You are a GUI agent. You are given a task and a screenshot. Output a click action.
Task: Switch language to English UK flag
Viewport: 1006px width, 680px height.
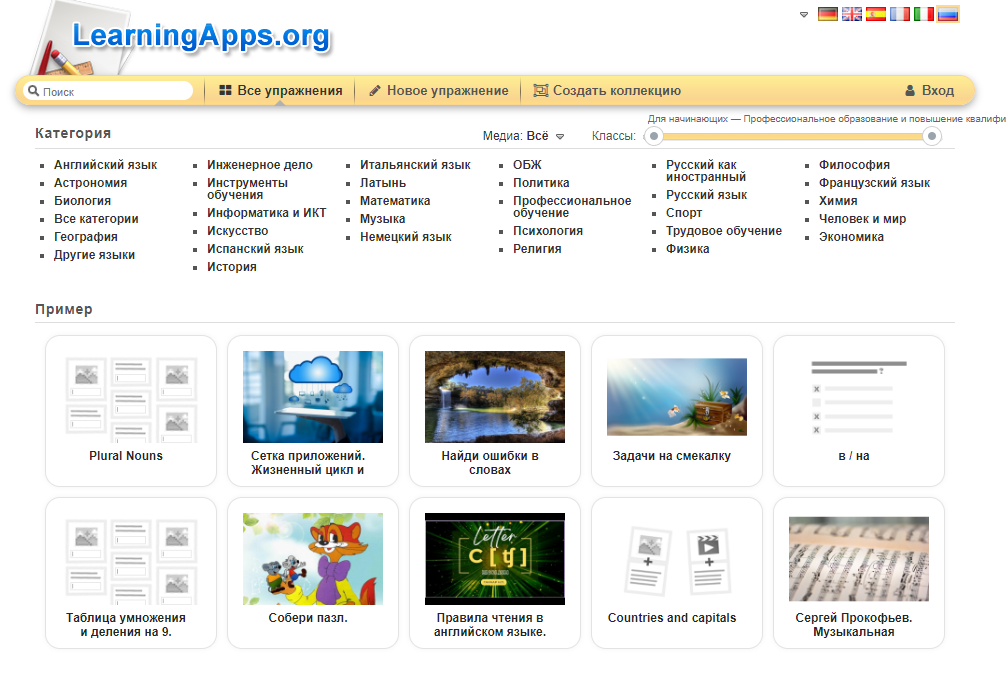click(x=851, y=14)
